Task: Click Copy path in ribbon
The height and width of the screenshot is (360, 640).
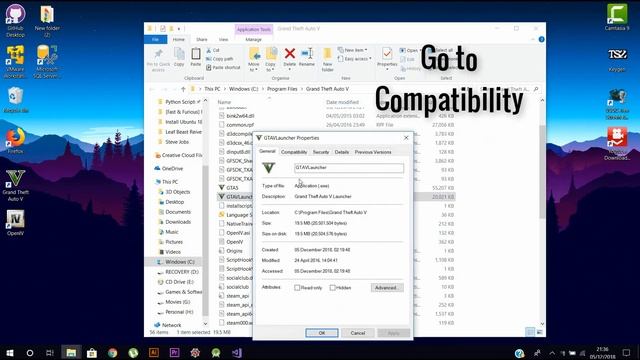Action: 220,59
